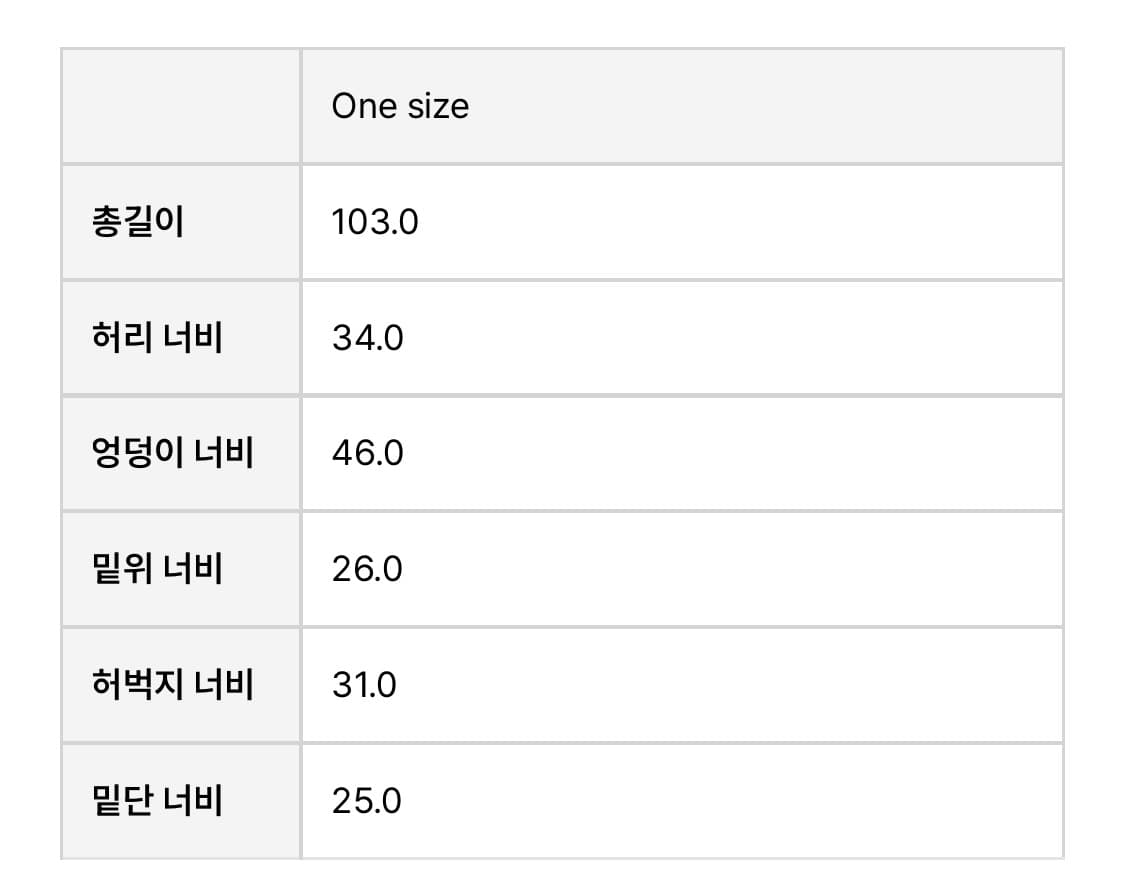Click the 103.0 total length value

click(x=375, y=222)
